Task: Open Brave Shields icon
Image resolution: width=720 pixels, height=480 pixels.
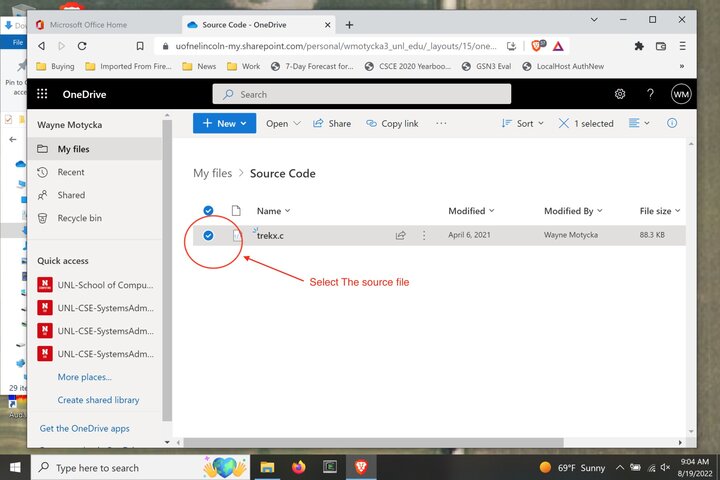Action: (x=537, y=45)
